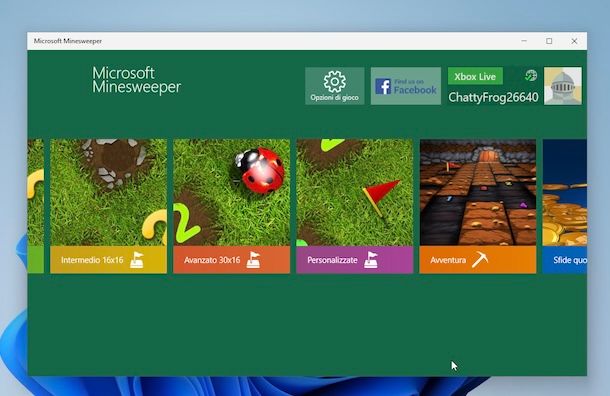Launch the Avventura mode tile
Screen dimensions: 610x396
tap(478, 206)
